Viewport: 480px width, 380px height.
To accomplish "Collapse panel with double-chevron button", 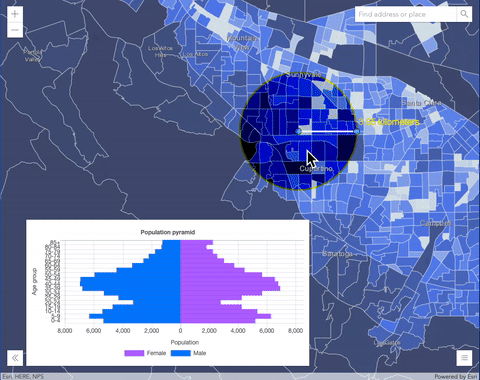I will click(15, 358).
